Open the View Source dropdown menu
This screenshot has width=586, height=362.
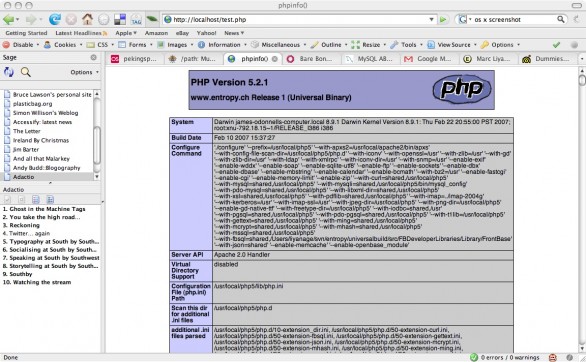(x=452, y=44)
